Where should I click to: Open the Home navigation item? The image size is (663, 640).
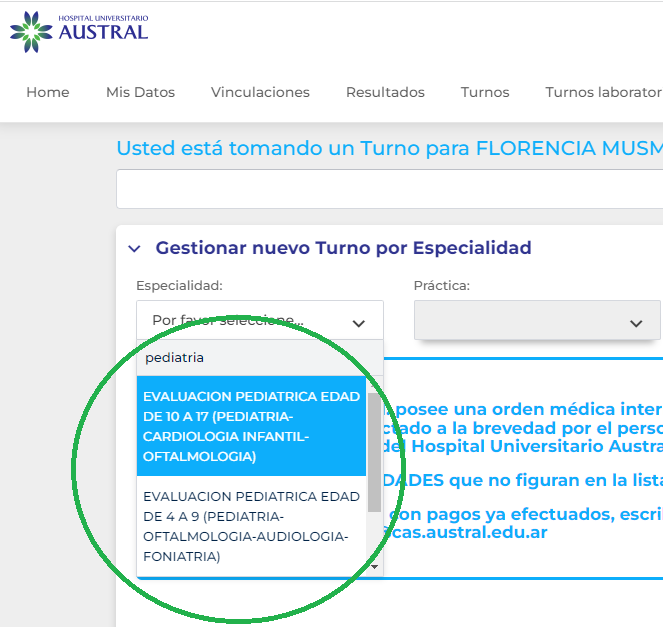point(48,92)
